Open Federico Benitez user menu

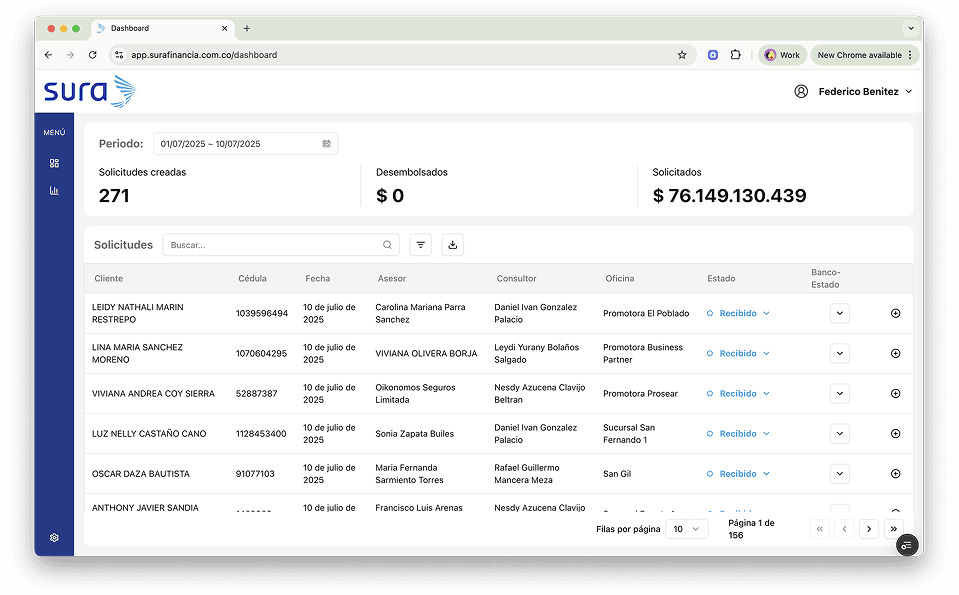[x=857, y=91]
